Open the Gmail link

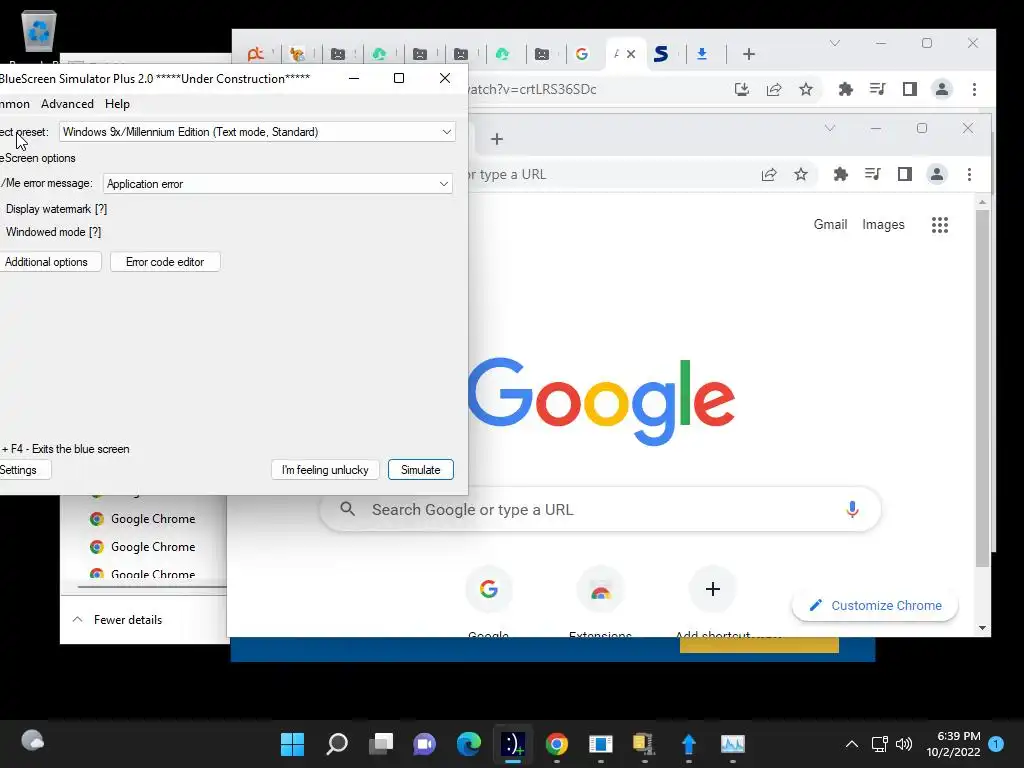pos(830,225)
